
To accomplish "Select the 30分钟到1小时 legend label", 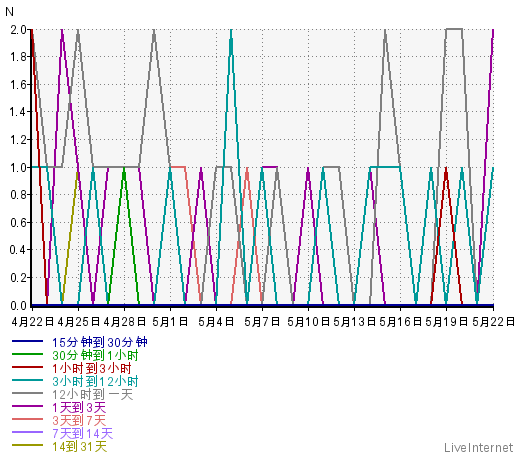I will click(x=95, y=355).
